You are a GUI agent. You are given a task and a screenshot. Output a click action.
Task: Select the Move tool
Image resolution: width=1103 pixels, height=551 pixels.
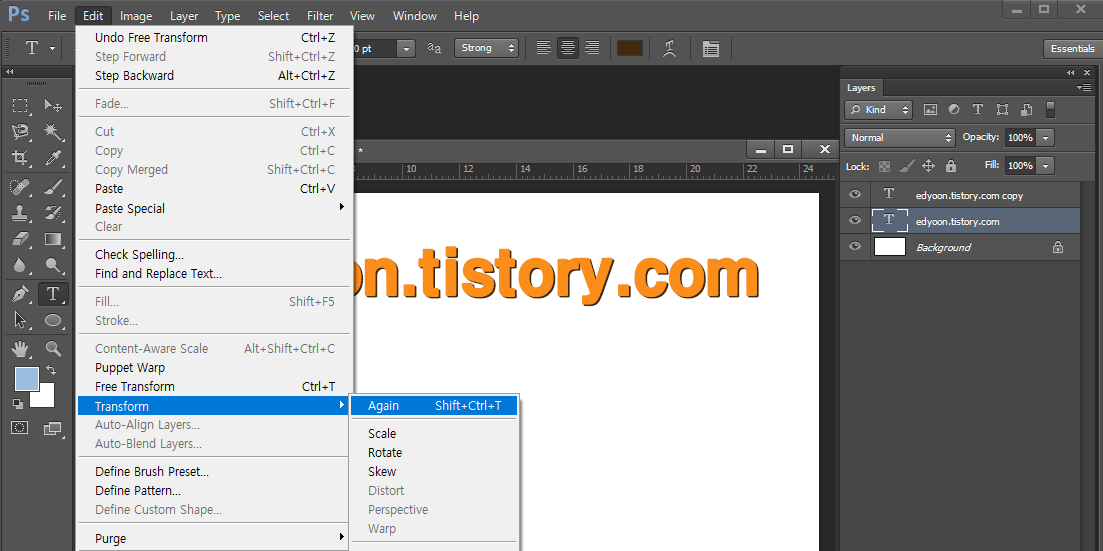tap(53, 106)
